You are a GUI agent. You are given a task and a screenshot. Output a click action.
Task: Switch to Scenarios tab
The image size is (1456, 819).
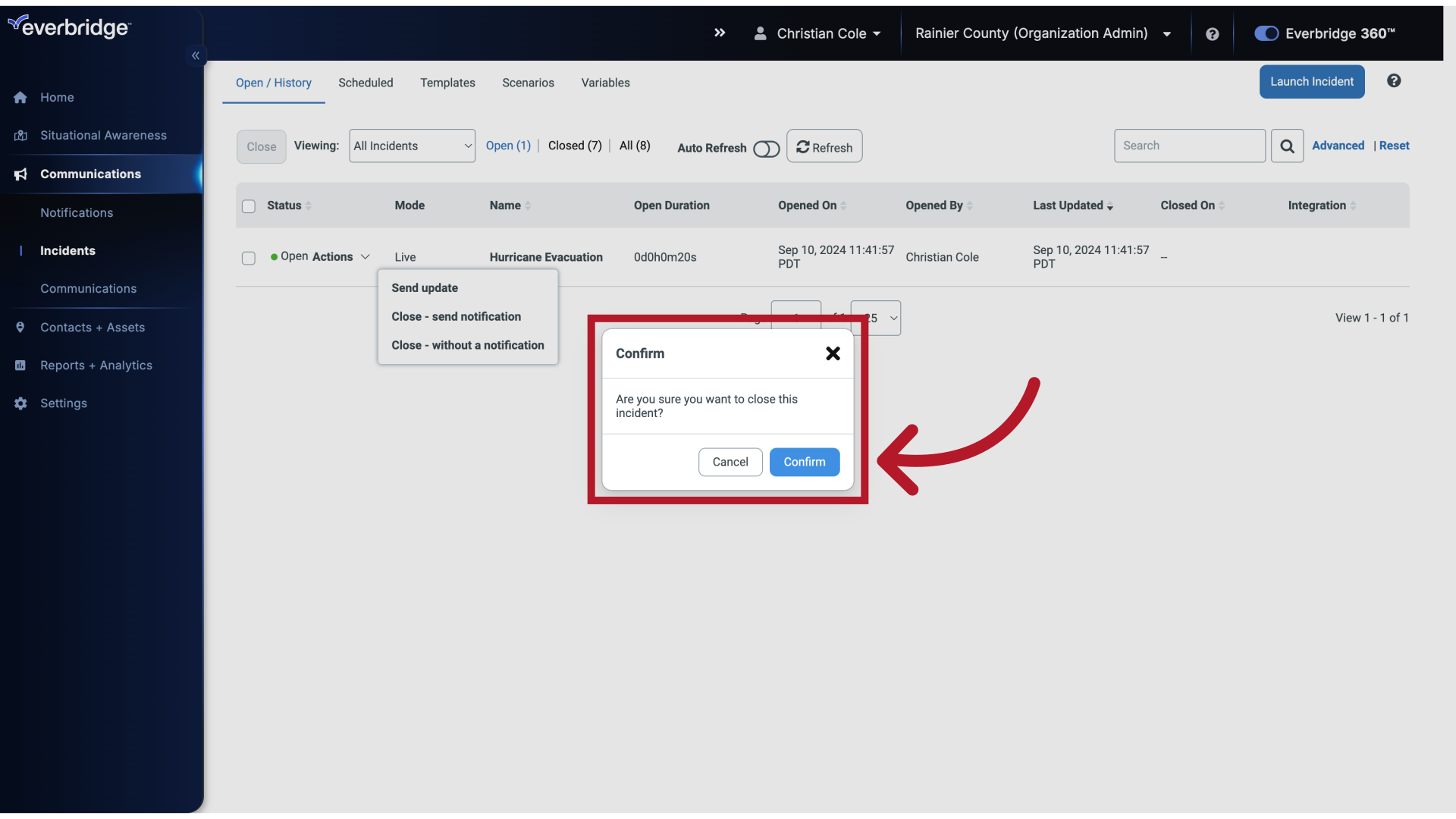528,83
